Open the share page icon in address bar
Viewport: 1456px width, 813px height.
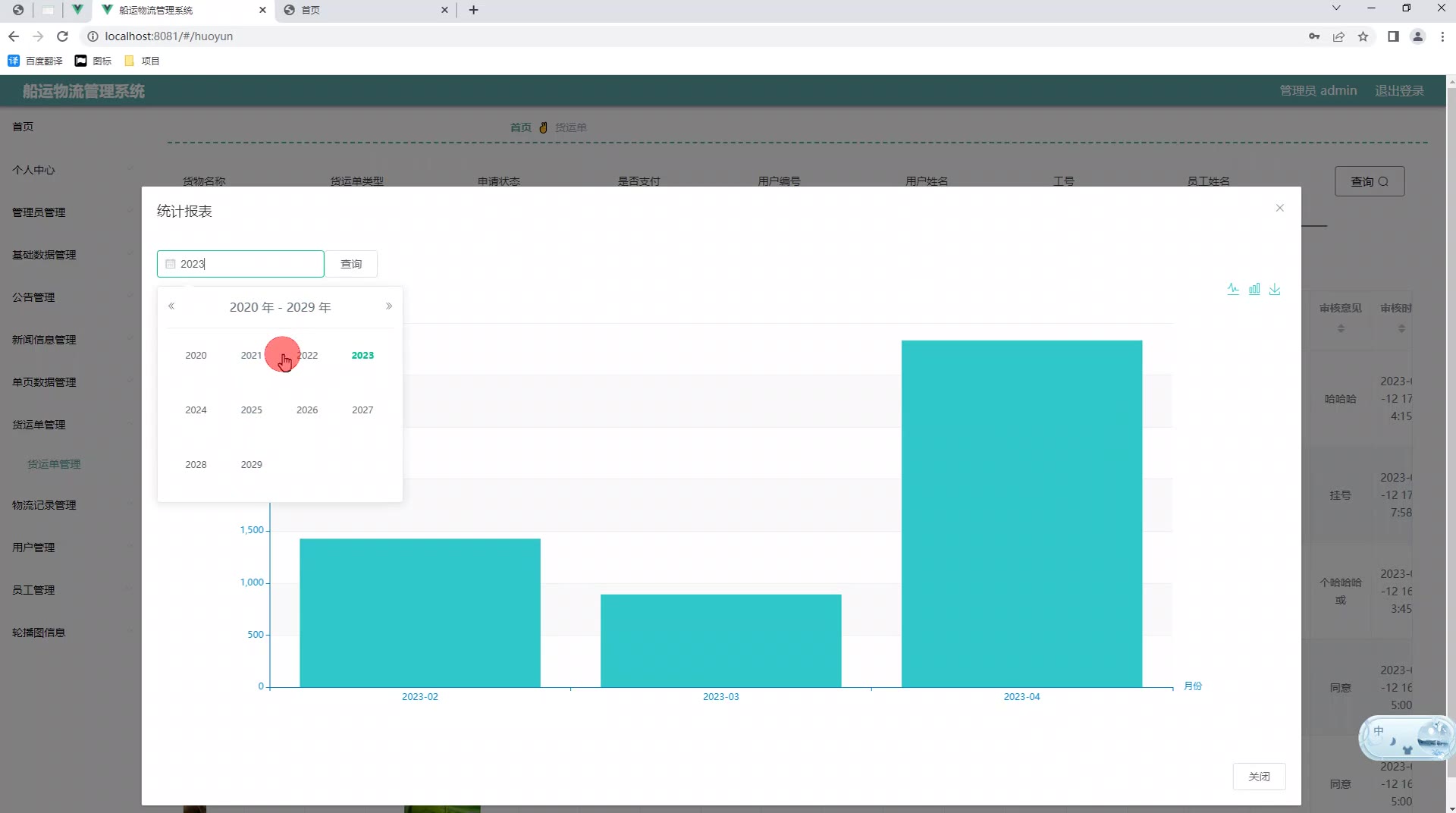1338,36
